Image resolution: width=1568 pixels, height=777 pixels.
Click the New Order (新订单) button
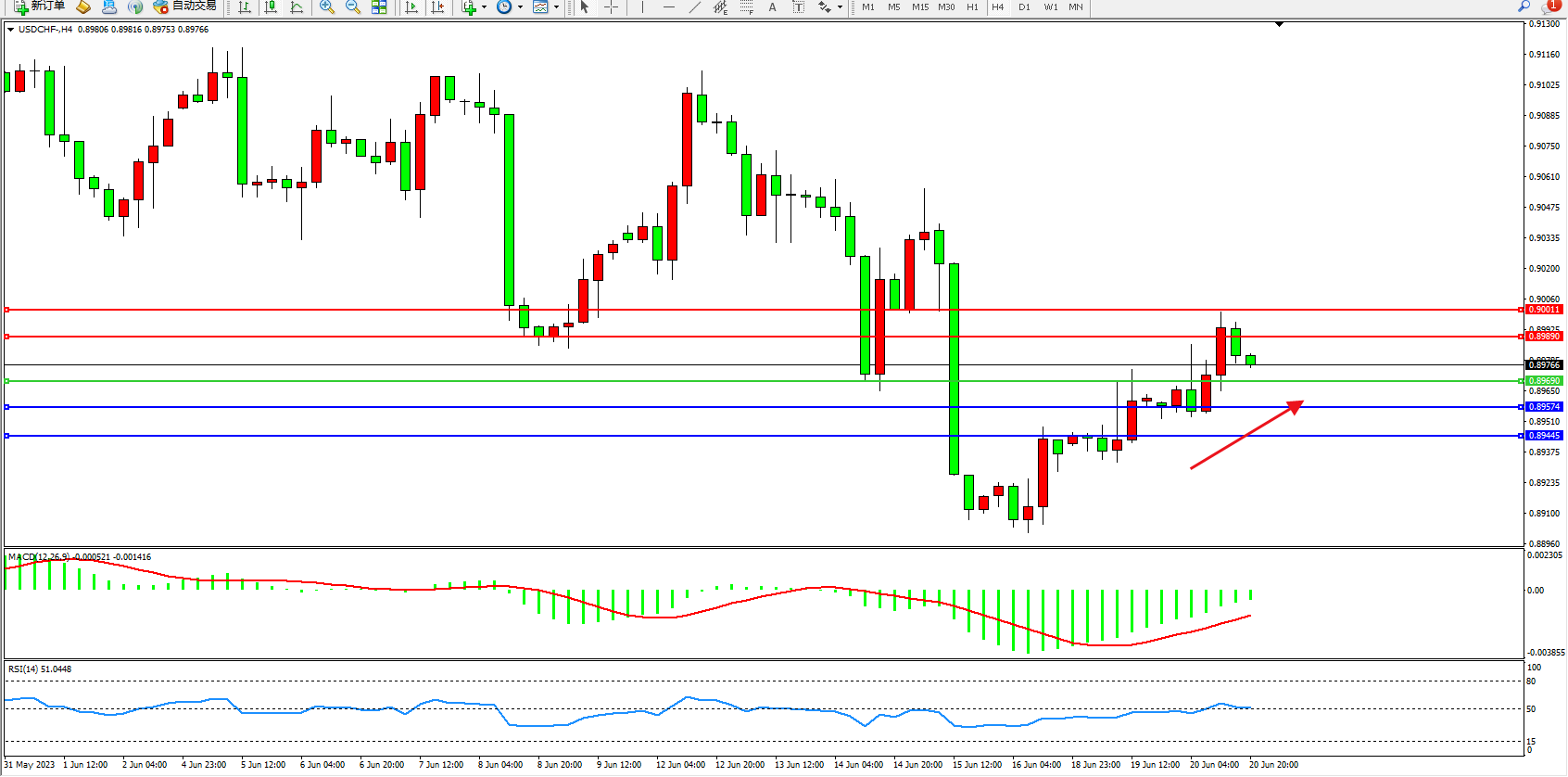click(39, 6)
